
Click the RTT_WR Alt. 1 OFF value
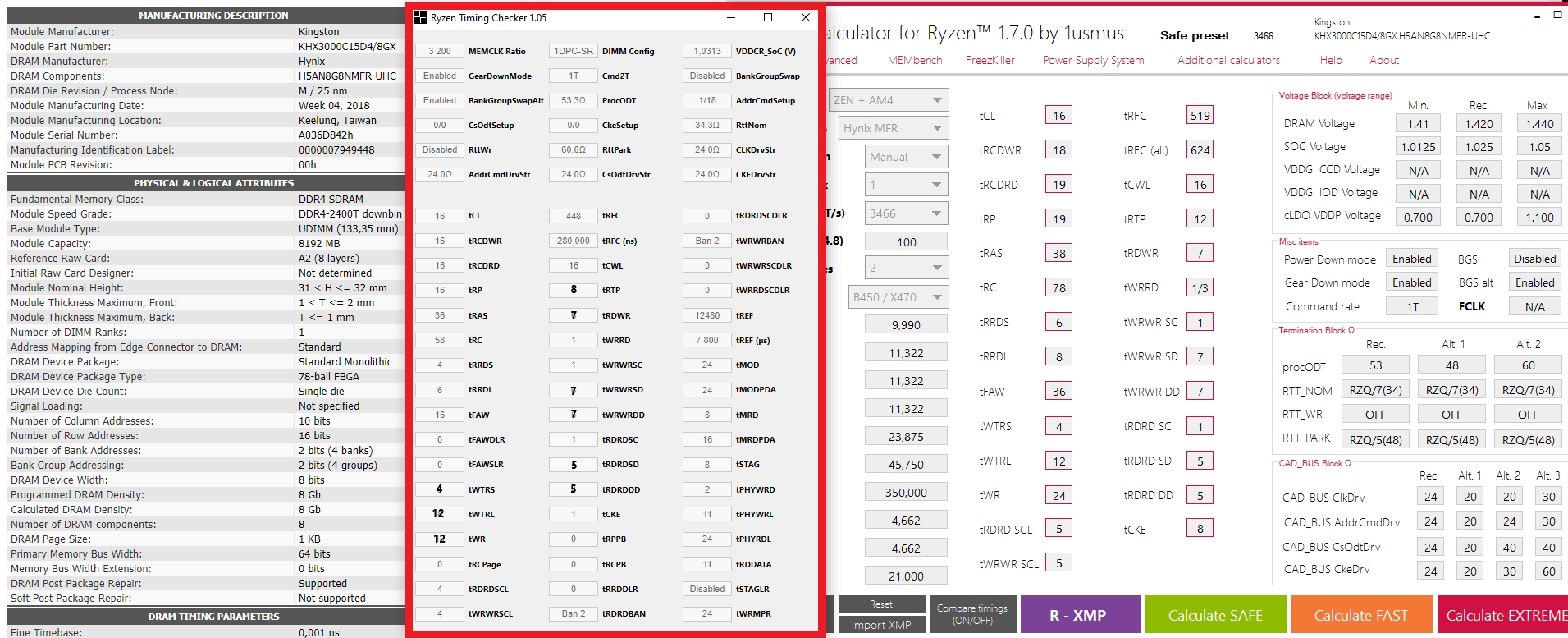tap(1452, 415)
